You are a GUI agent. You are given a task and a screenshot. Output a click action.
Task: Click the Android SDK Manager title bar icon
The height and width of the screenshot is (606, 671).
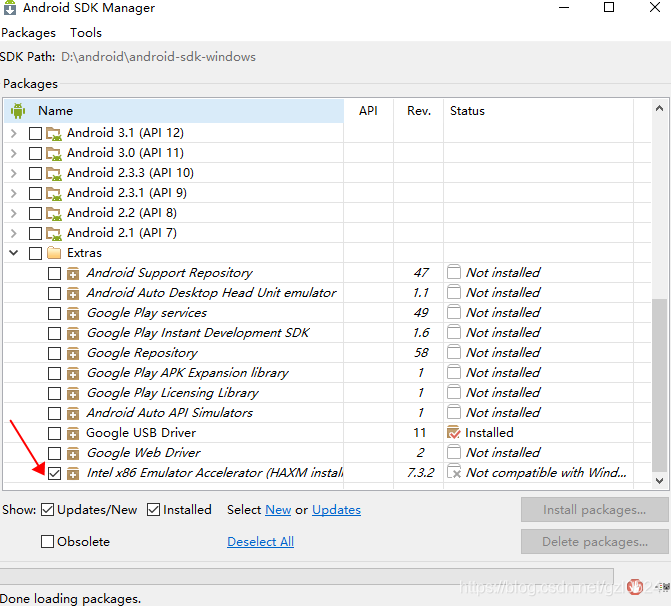click(9, 8)
